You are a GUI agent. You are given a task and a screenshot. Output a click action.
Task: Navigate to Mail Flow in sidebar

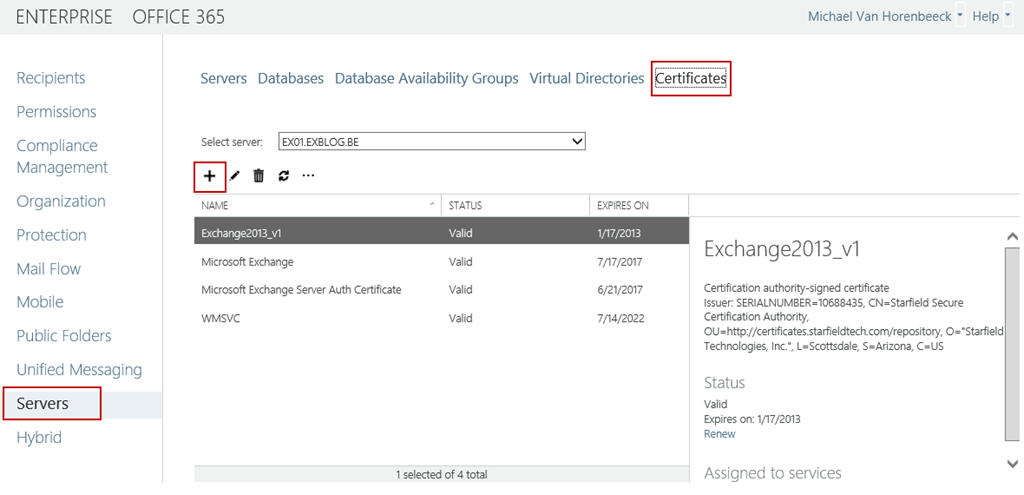[x=49, y=268]
